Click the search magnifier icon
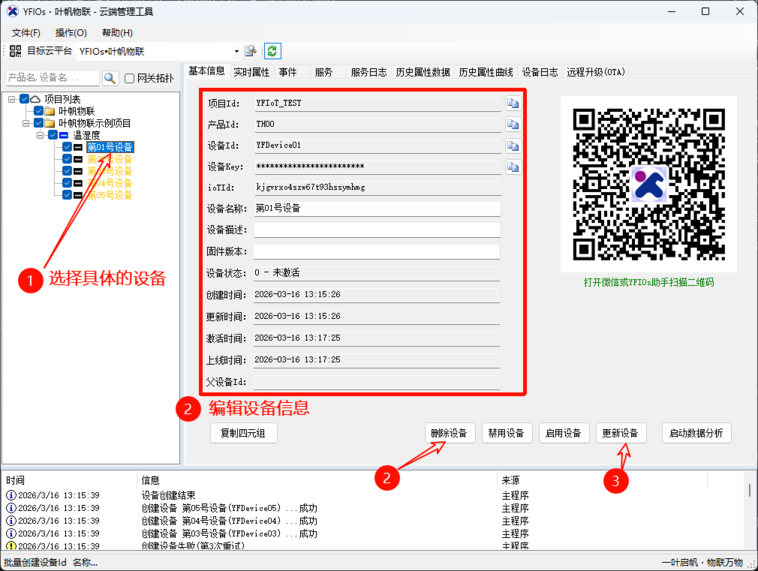 [x=110, y=78]
